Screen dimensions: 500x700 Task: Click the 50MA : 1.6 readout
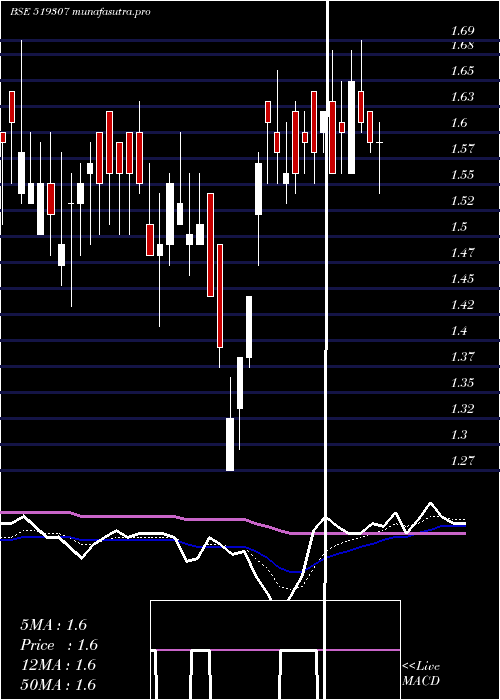click(x=58, y=685)
